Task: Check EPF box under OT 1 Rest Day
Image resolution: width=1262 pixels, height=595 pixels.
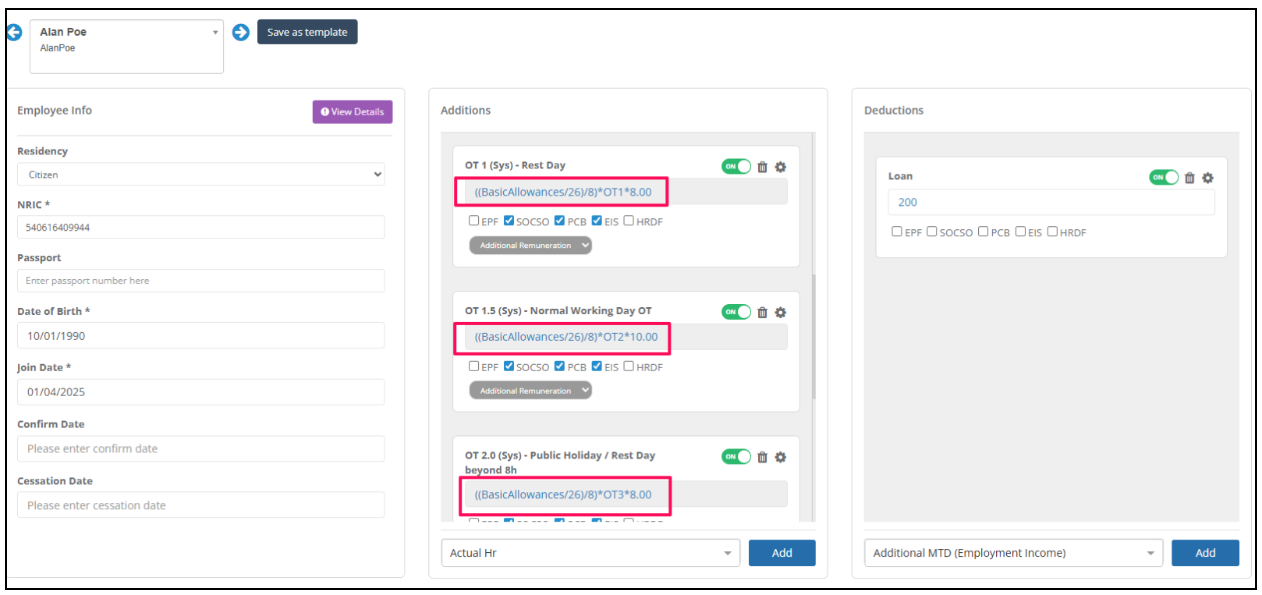Action: click(x=474, y=221)
